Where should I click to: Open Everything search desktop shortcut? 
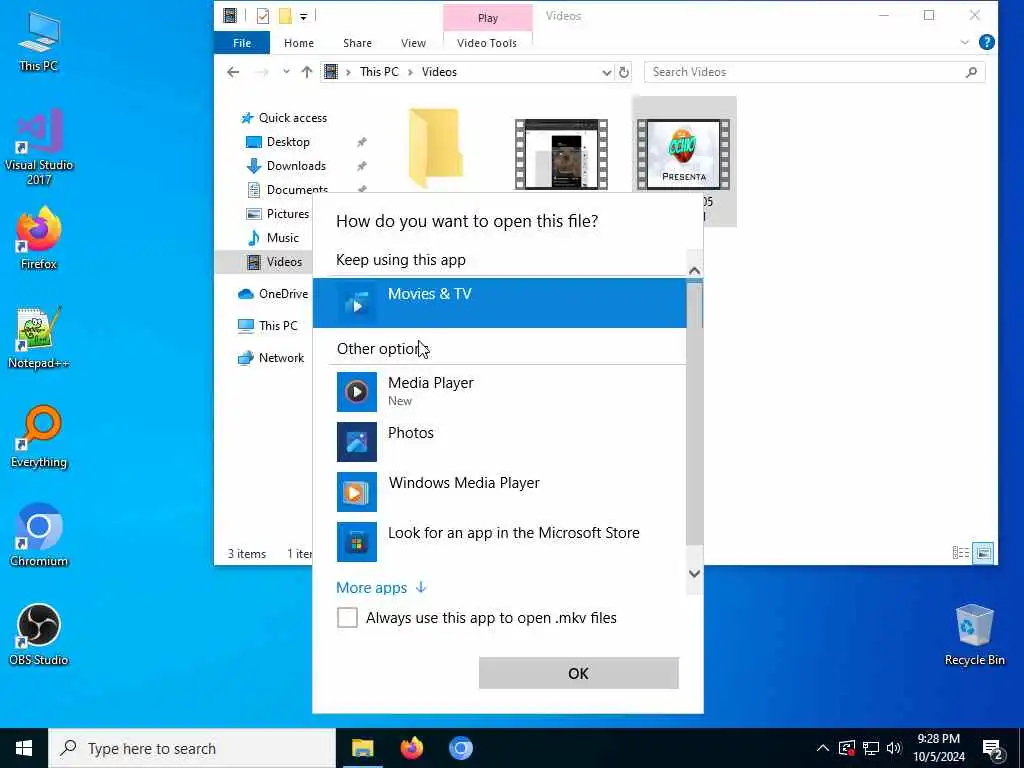click(x=39, y=437)
